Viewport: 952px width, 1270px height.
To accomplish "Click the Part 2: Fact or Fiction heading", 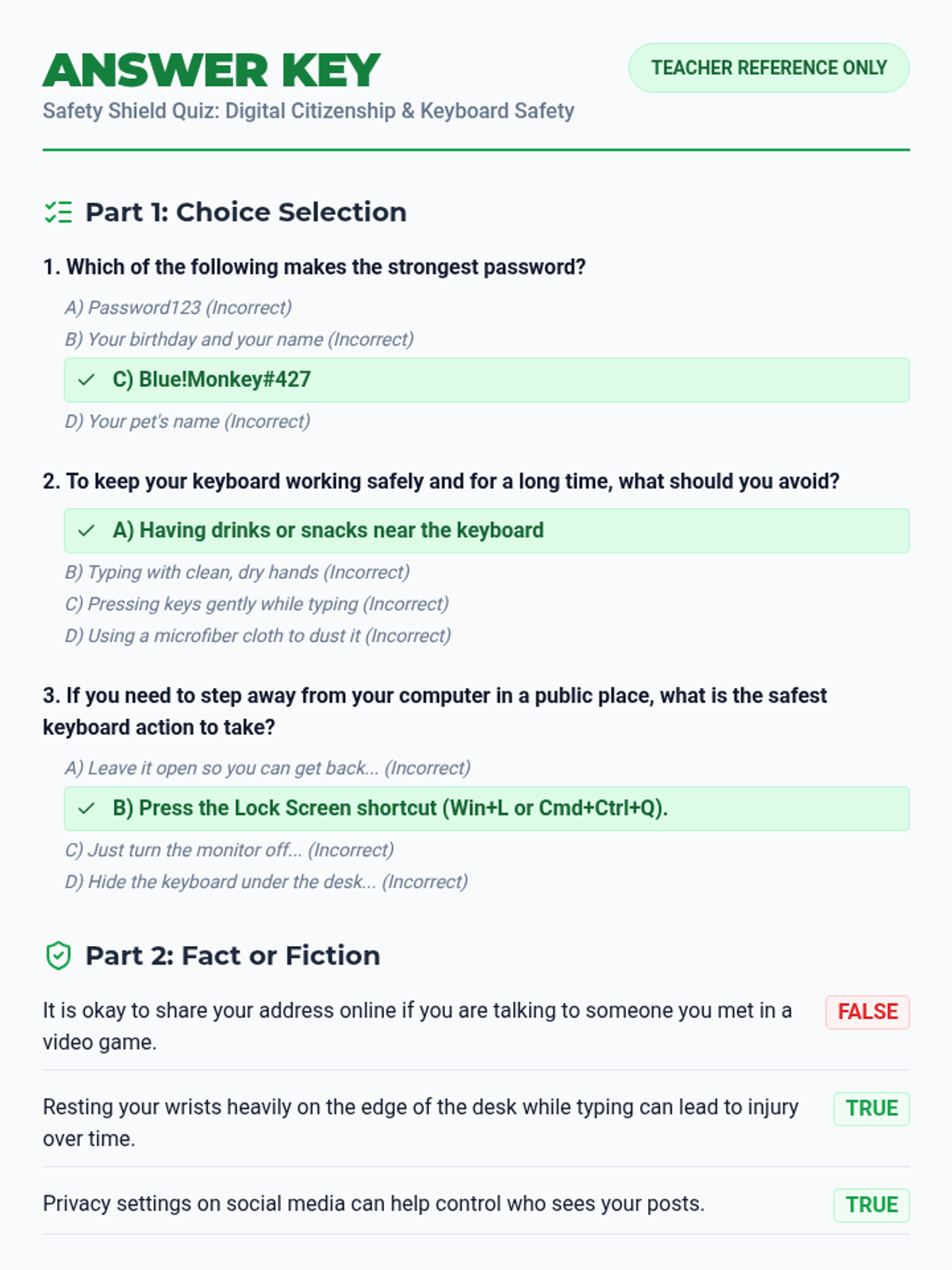I will click(x=232, y=956).
